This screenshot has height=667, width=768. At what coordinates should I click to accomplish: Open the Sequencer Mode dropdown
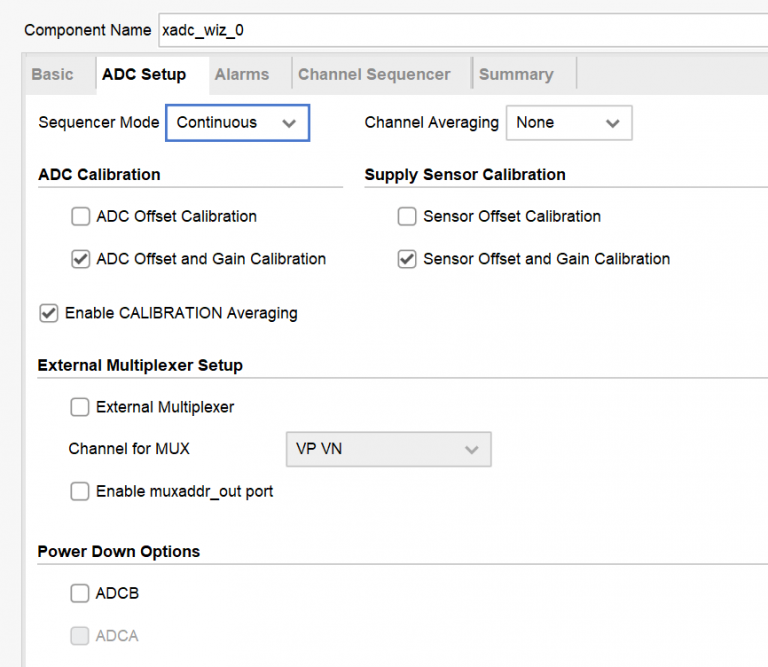coord(237,123)
